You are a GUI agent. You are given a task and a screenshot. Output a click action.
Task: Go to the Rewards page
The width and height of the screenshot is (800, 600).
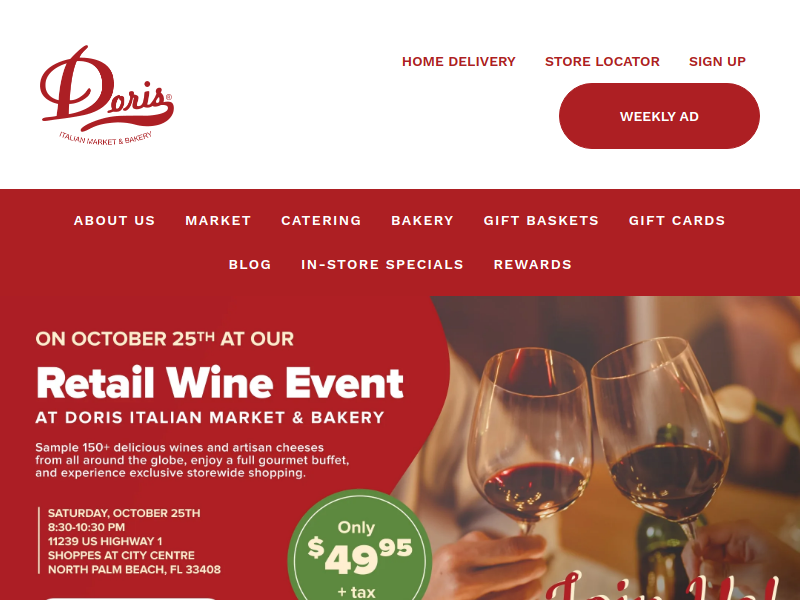(x=533, y=264)
